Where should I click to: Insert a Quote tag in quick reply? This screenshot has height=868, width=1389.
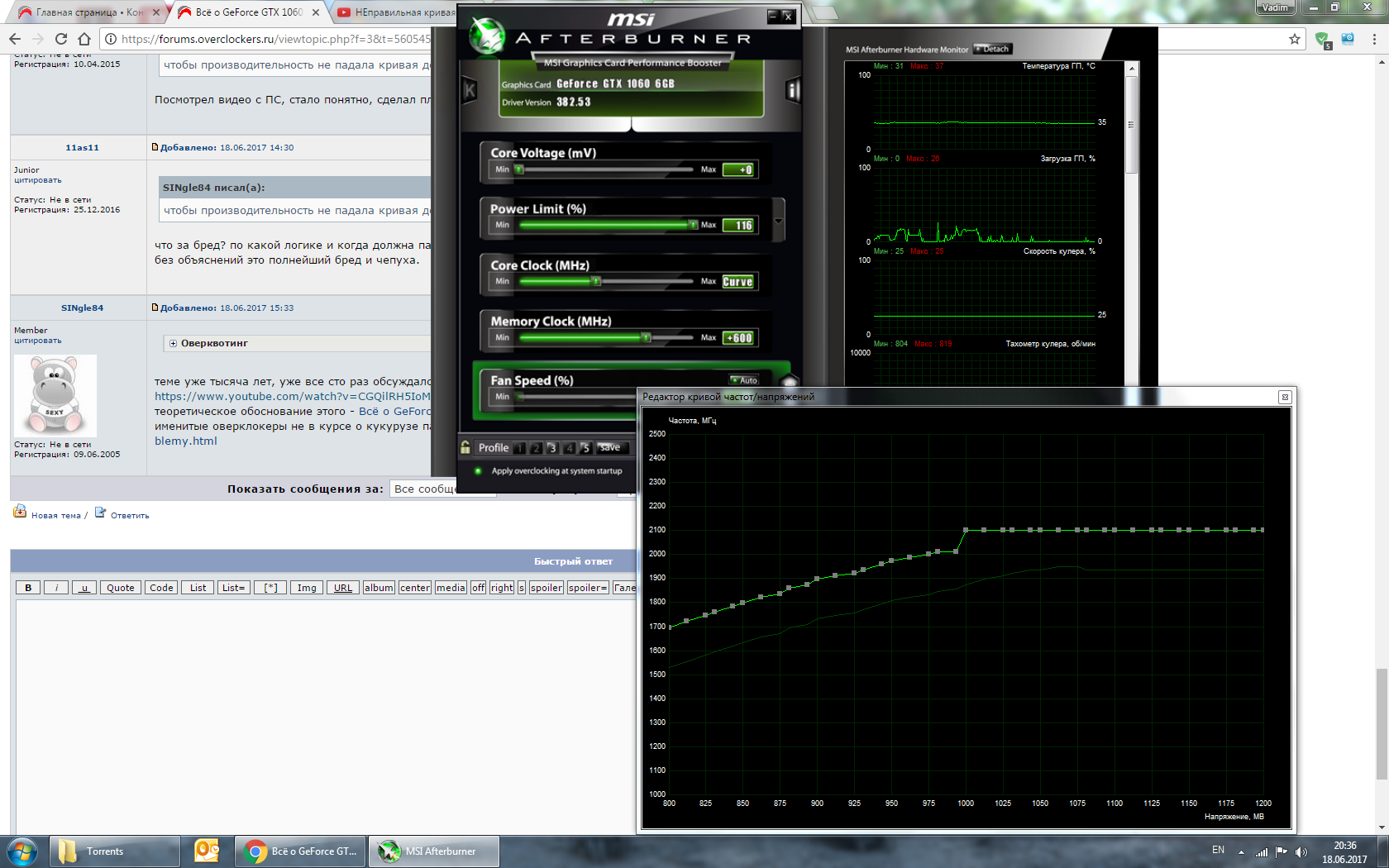(x=120, y=588)
